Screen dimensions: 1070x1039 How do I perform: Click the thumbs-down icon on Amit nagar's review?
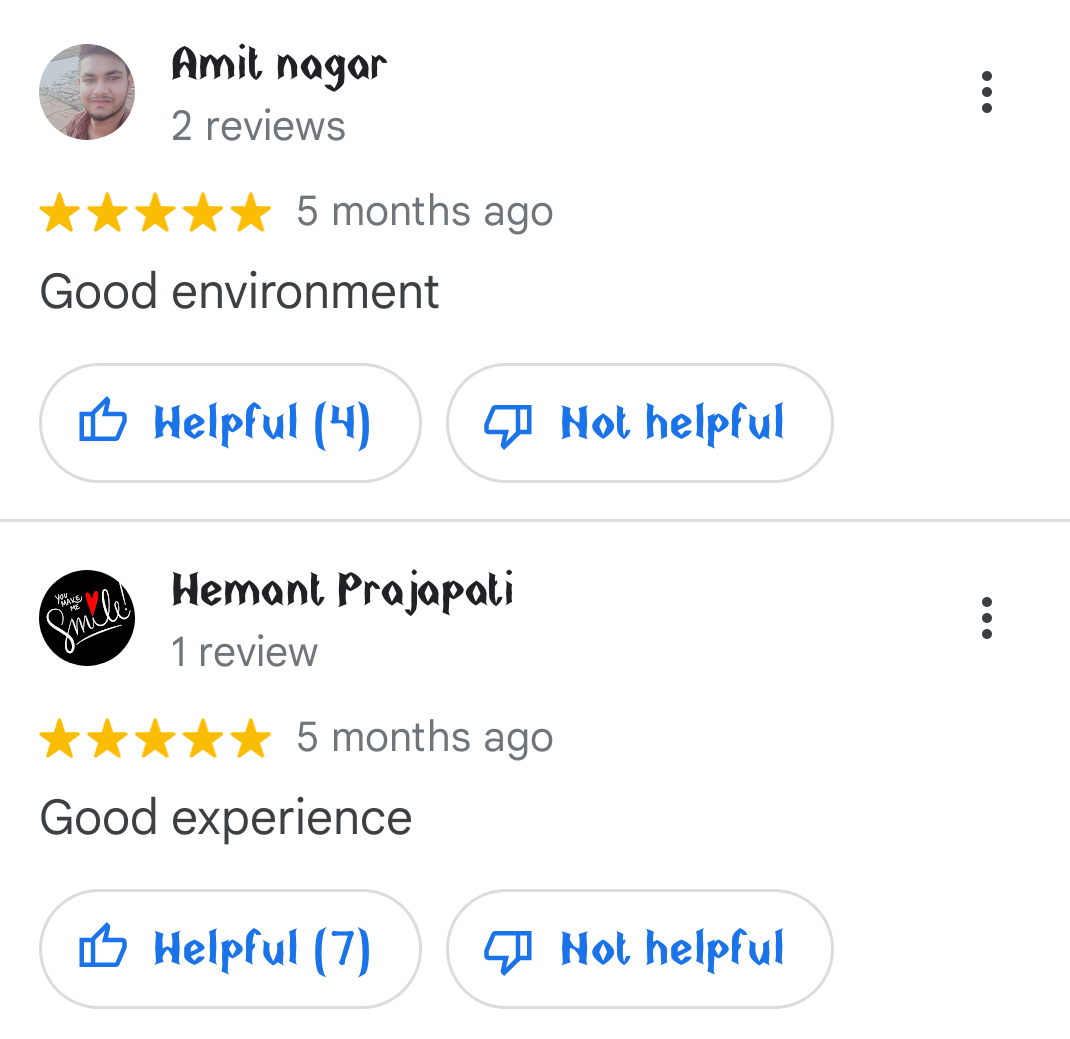508,425
